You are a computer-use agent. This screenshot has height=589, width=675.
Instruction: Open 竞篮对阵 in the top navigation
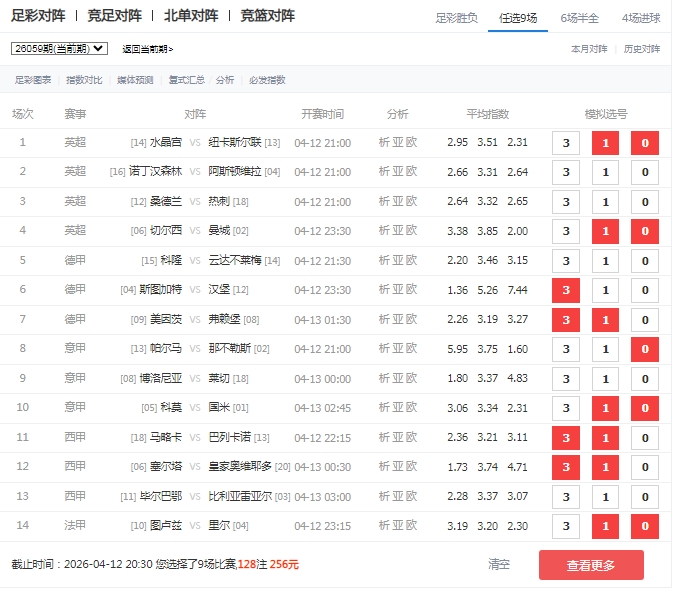tap(268, 16)
